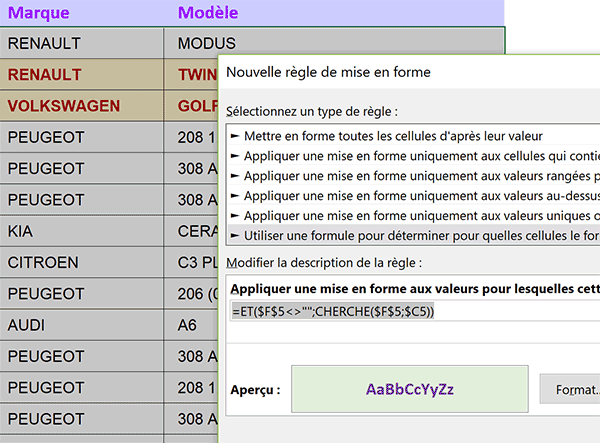Select the RENAULT cell beside MODUS
The width and height of the screenshot is (600, 443).
point(82,43)
